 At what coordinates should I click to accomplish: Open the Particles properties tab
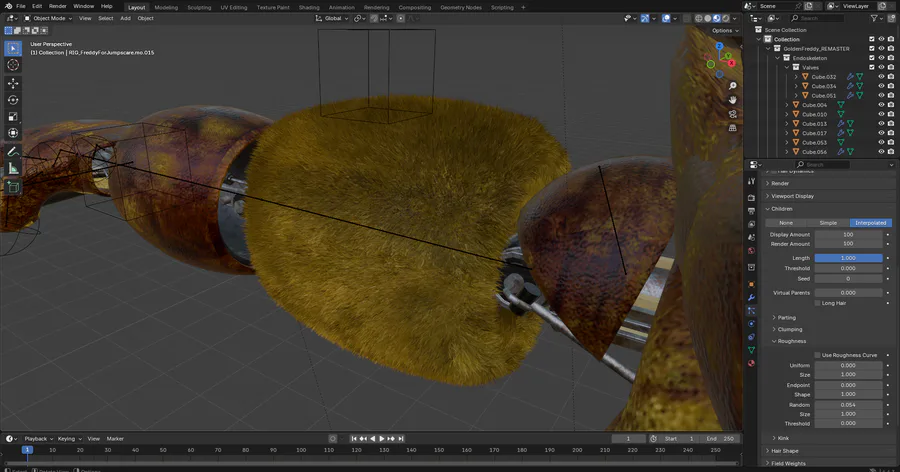click(751, 311)
